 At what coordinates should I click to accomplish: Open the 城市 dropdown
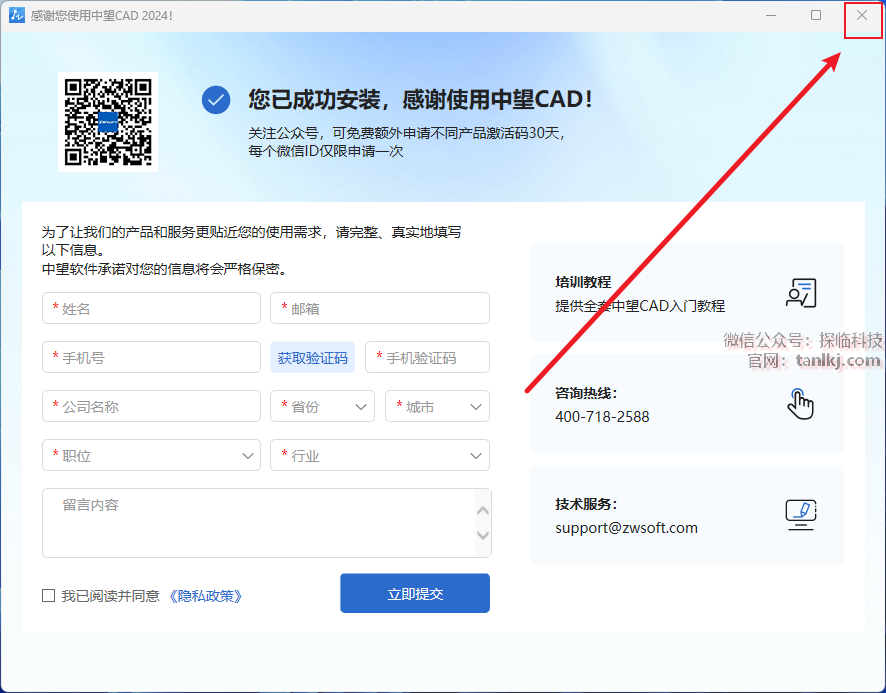(x=437, y=406)
